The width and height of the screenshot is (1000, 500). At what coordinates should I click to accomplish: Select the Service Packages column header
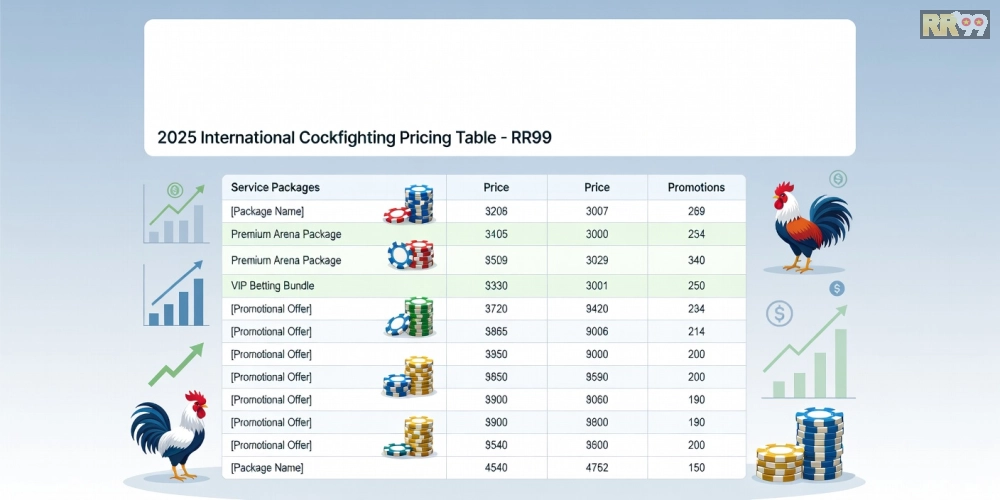click(x=276, y=188)
